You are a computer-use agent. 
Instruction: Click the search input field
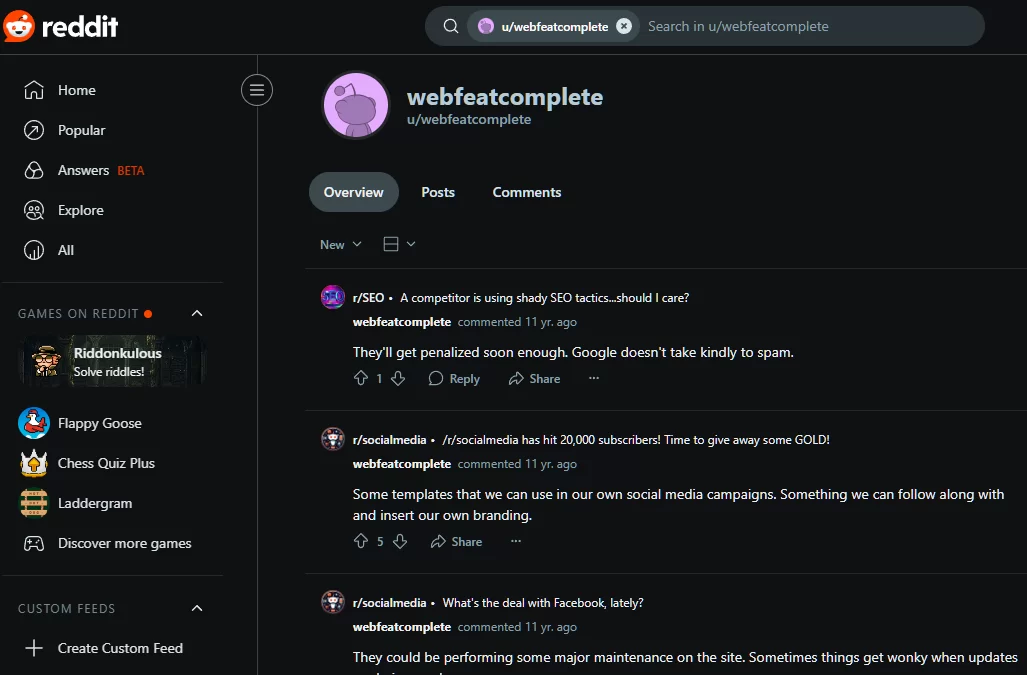coord(800,27)
